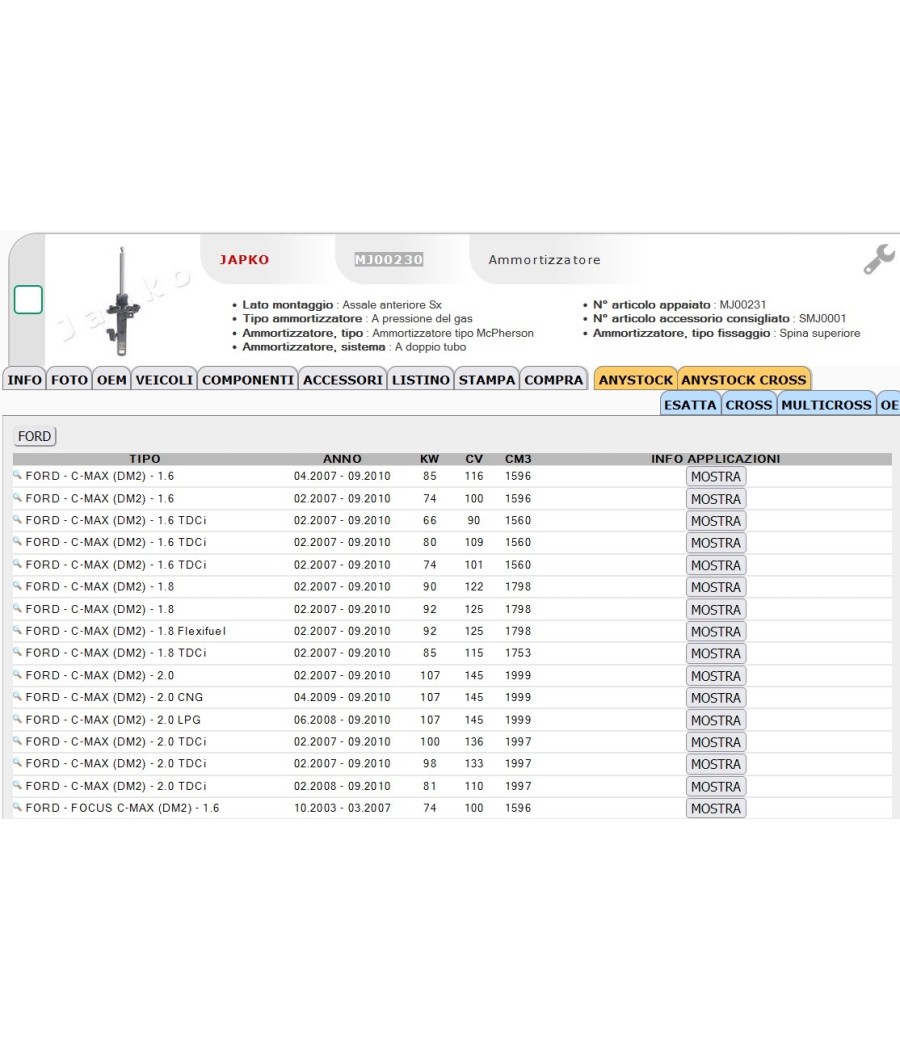Image resolution: width=900 pixels, height=1050 pixels.
Task: Open the COMPONENTI tab
Action: (248, 380)
